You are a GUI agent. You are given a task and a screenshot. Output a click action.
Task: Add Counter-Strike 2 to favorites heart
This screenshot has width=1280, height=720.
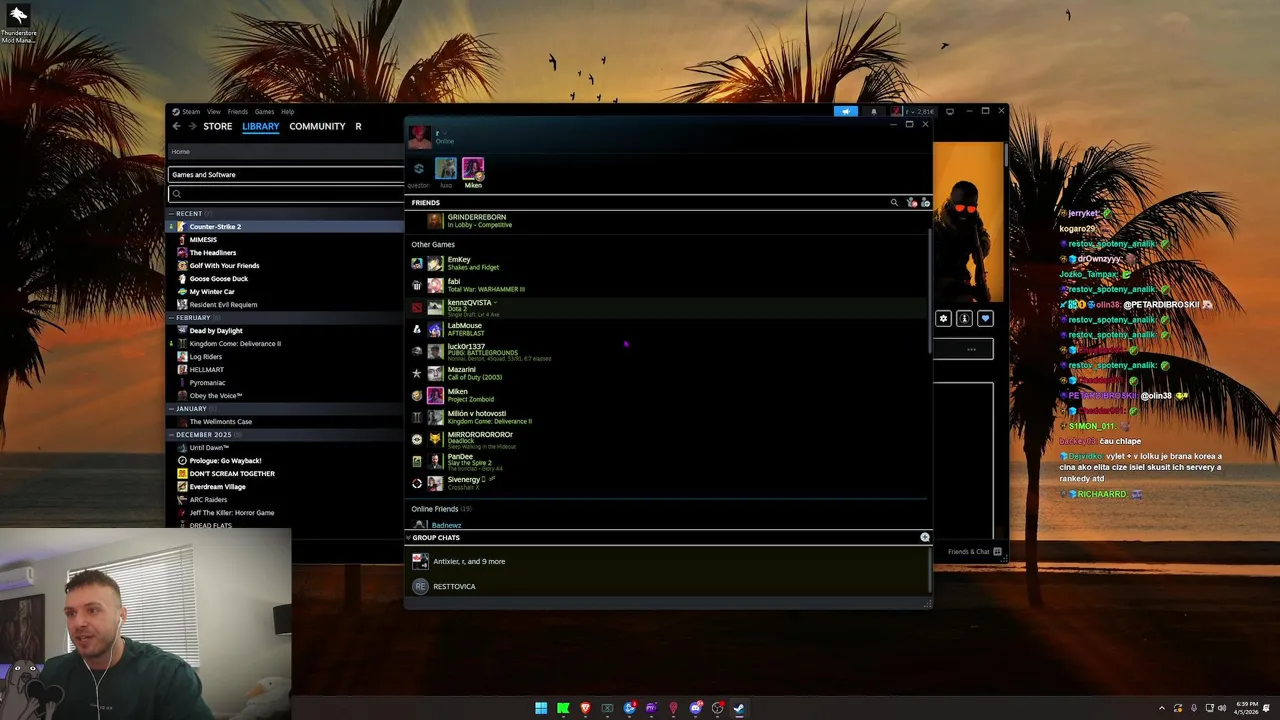tap(985, 318)
